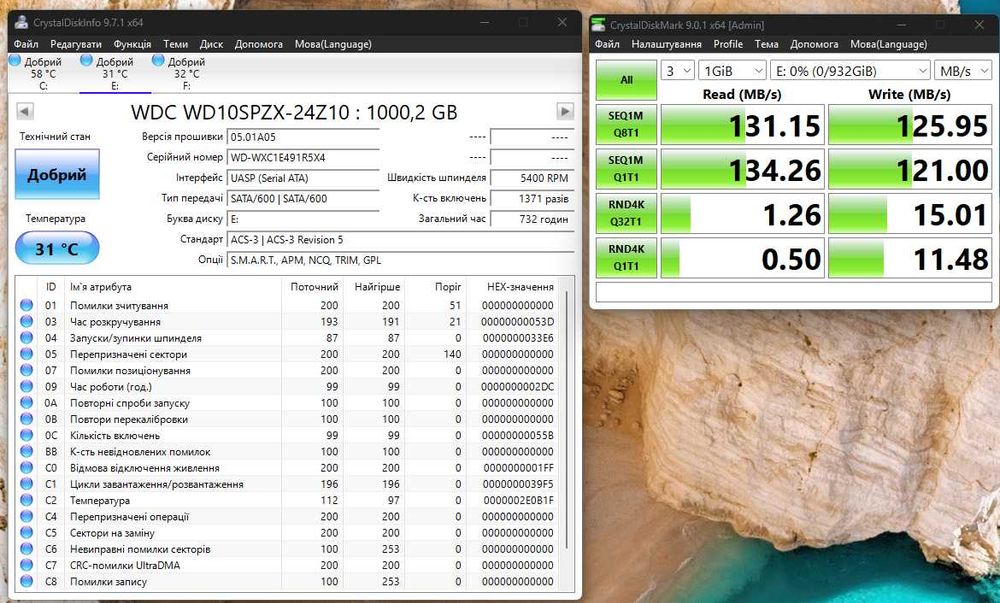Click status orb for attribute BB uncorrectable errors
Viewport: 1000px width, 603px height.
26,451
